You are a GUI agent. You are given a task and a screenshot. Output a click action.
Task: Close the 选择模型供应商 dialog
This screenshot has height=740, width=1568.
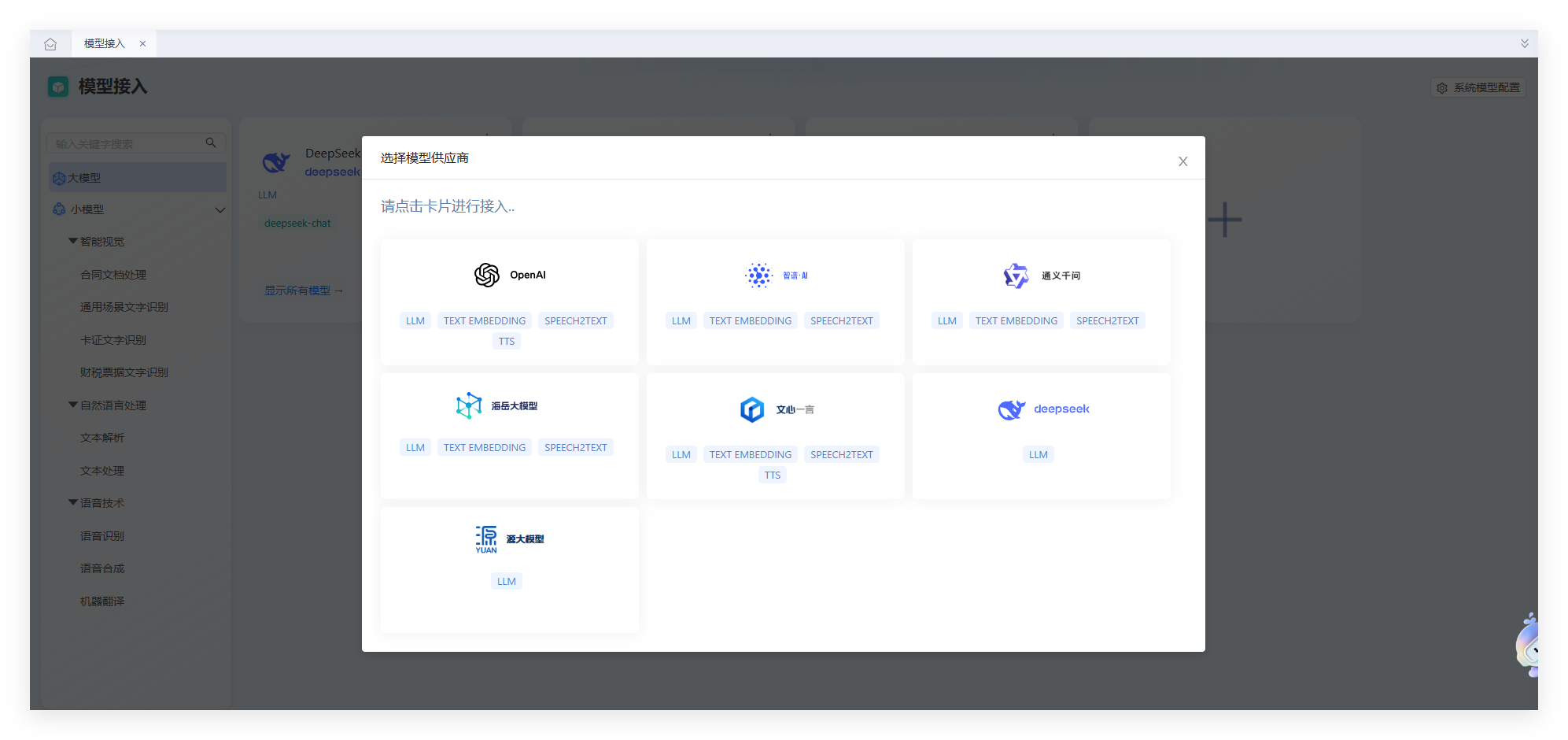coord(1182,161)
